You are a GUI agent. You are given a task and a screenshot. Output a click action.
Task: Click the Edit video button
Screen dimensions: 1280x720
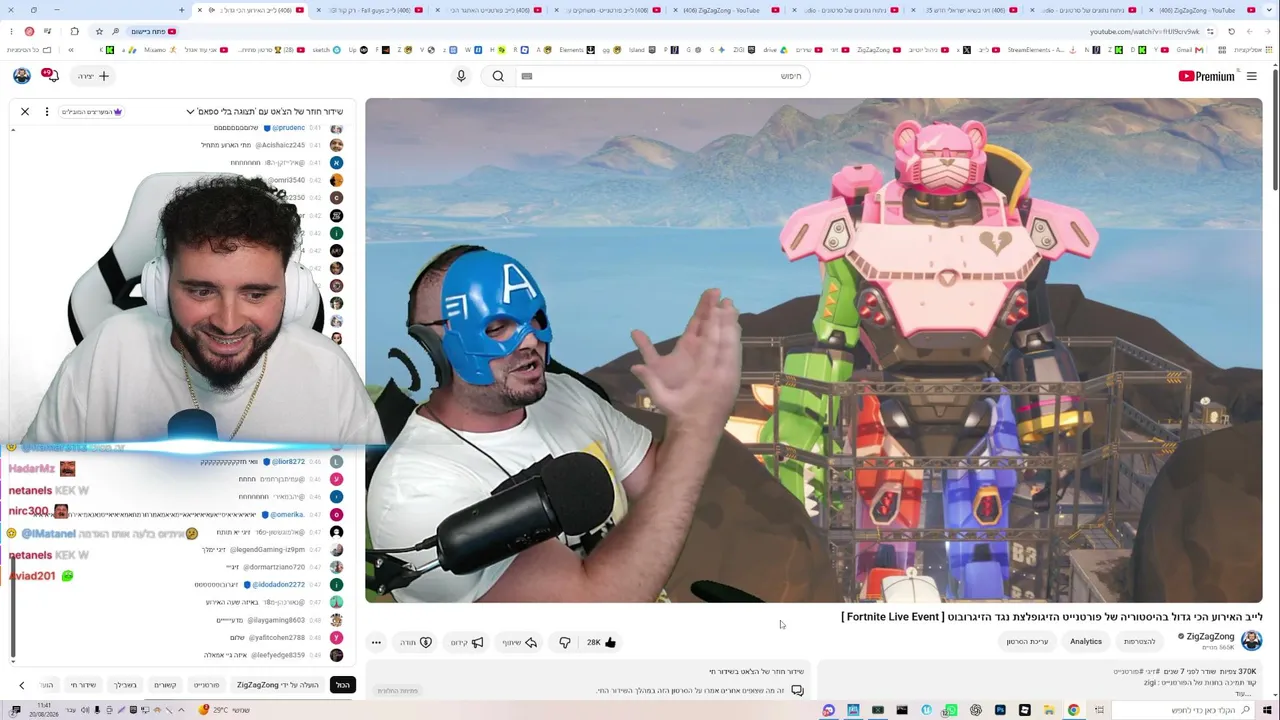click(x=1028, y=642)
